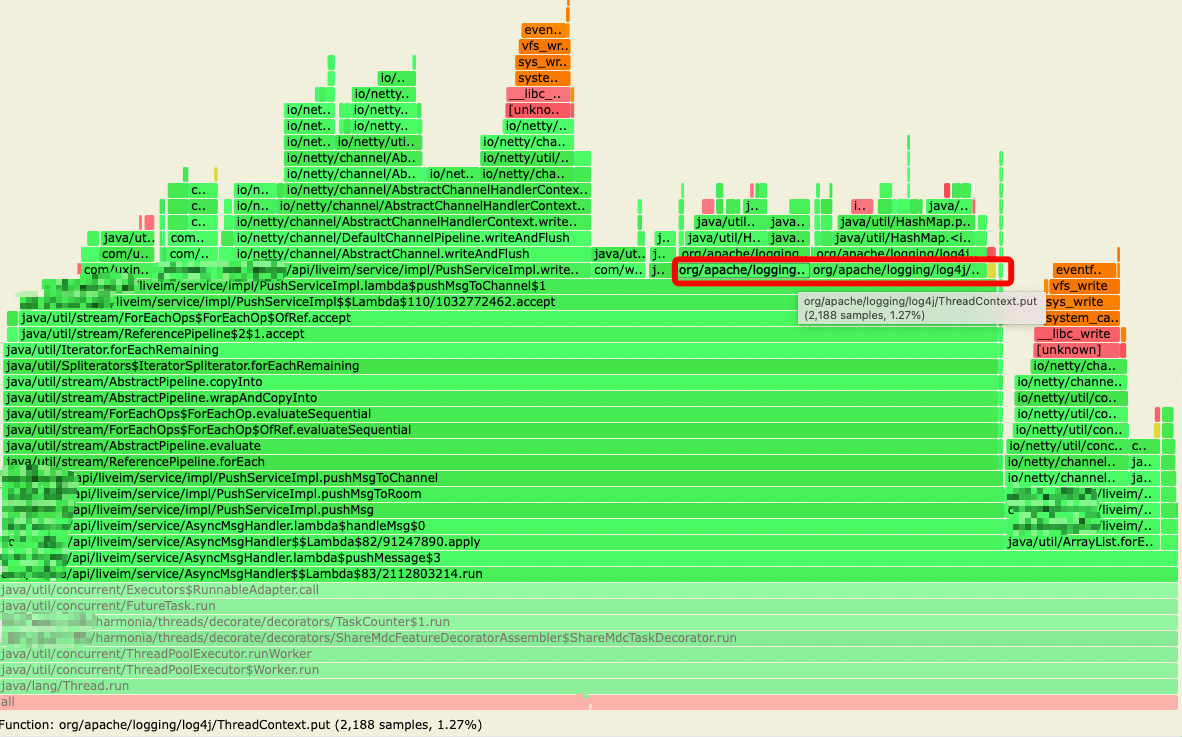
Task: Select the Executors$RunnableAdapter.call frame
Action: (x=590, y=590)
